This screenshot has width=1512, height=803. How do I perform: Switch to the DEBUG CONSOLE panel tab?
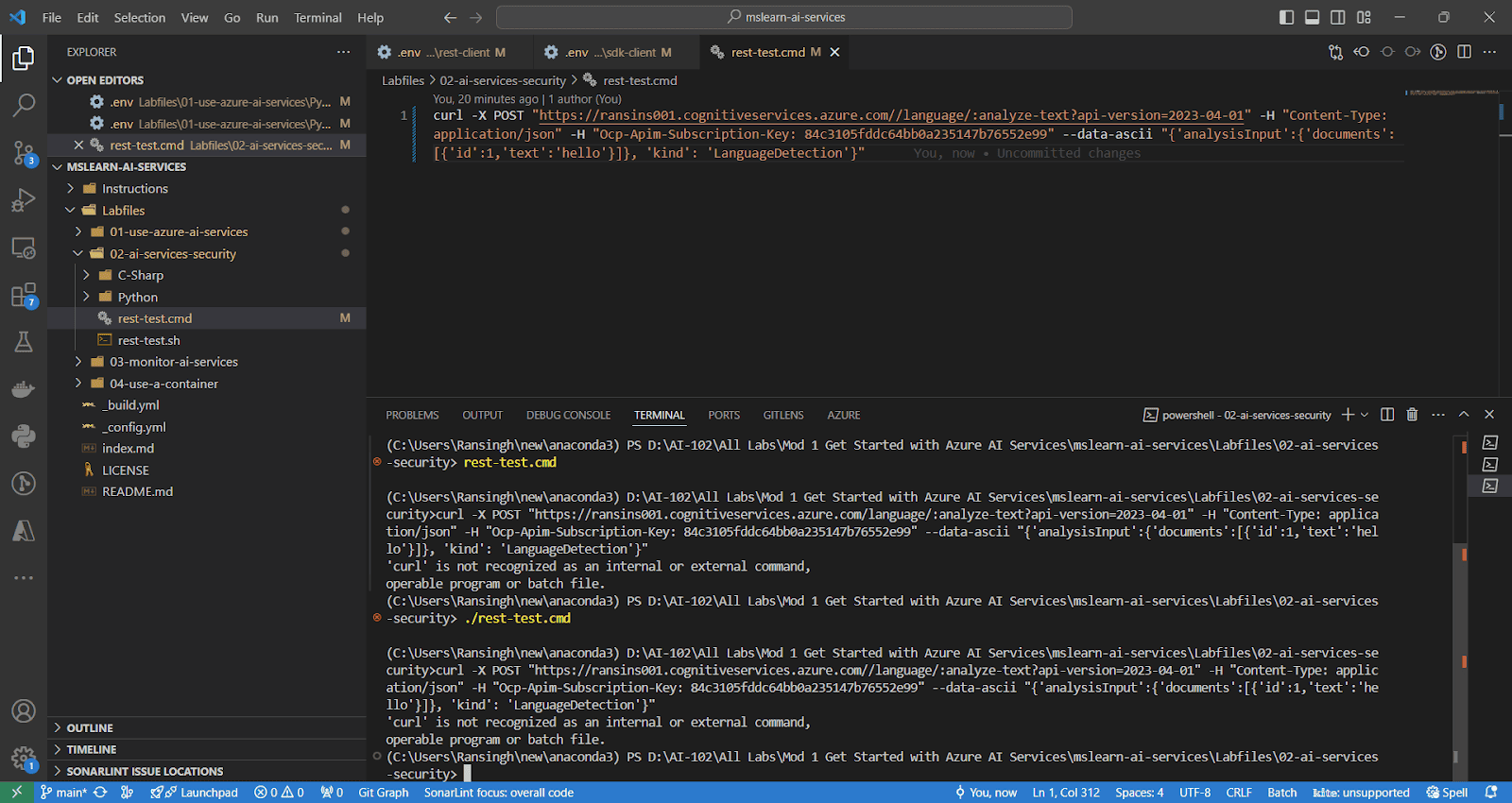point(568,415)
